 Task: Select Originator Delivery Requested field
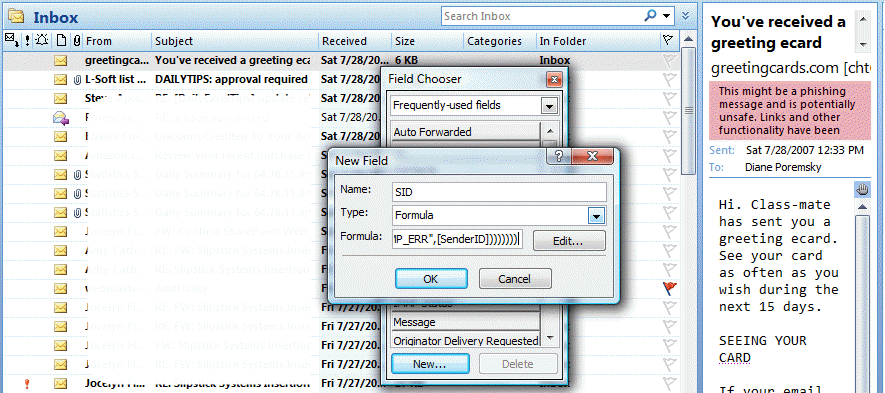[x=466, y=340]
